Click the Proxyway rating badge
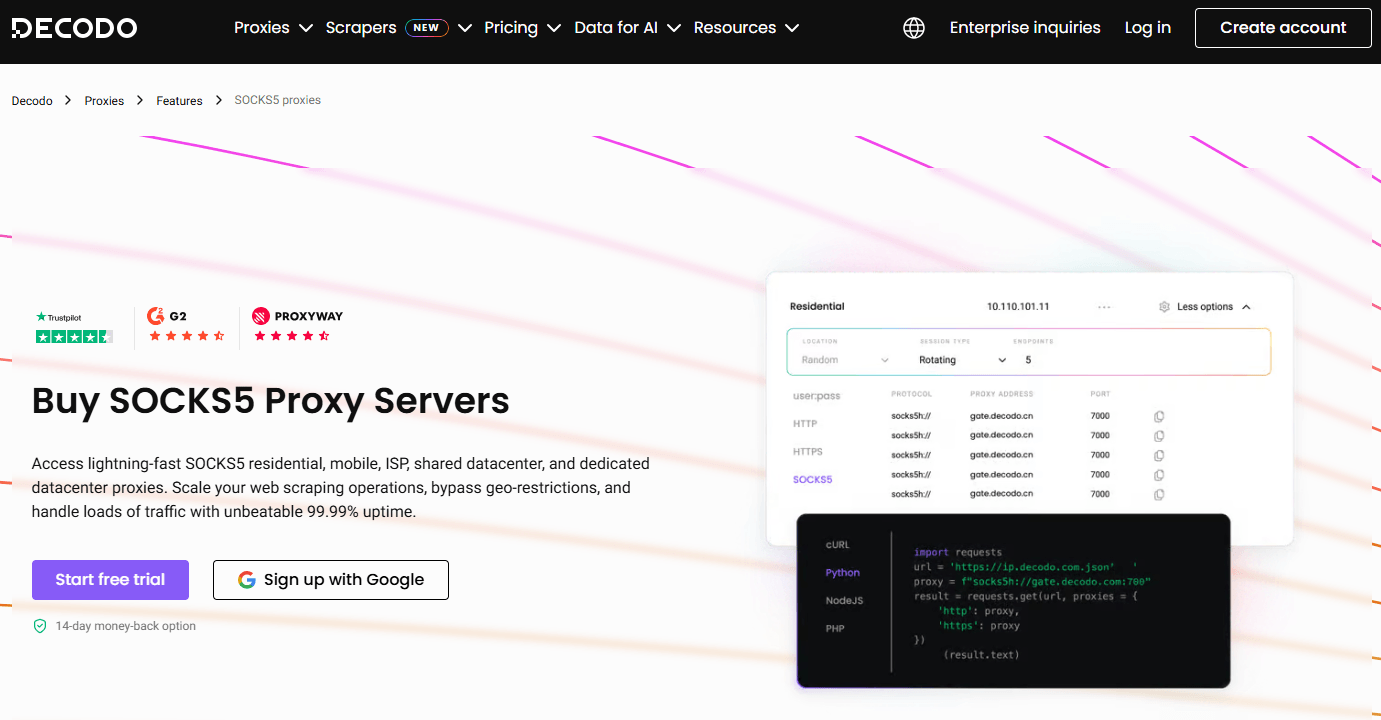 point(297,326)
